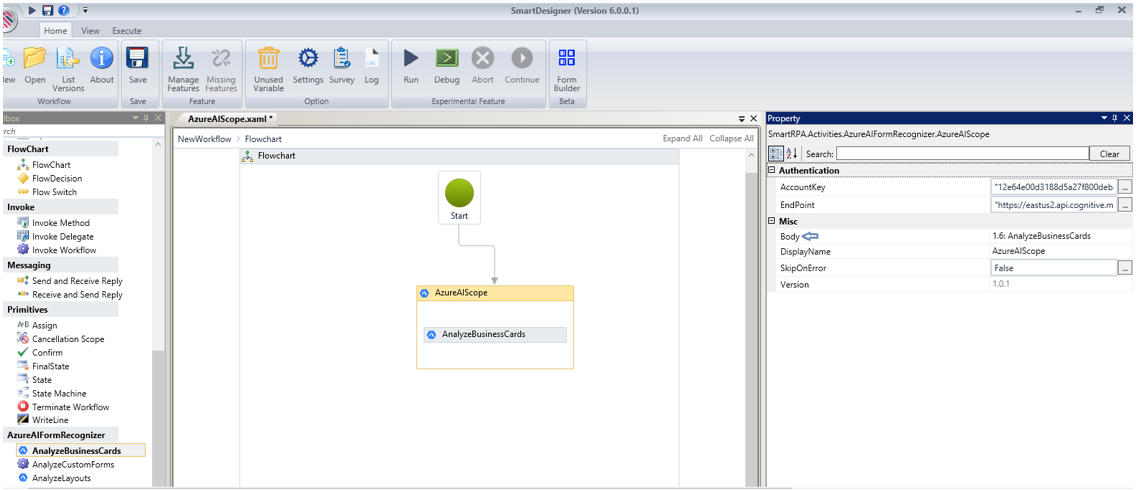The width and height of the screenshot is (1137, 490).
Task: Click the Property search input field
Action: pyautogui.click(x=962, y=154)
